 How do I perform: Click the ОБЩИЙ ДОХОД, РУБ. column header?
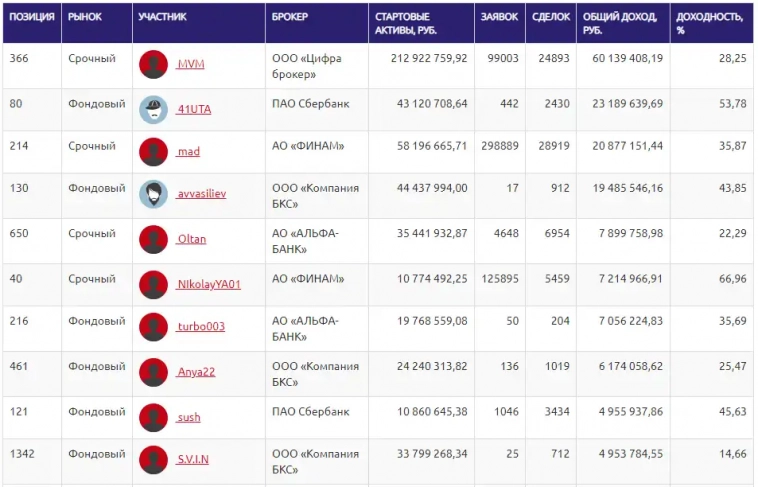click(x=620, y=23)
